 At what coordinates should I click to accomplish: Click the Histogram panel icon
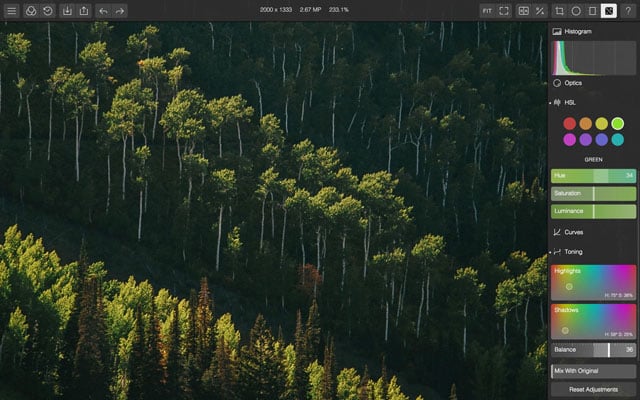tap(557, 31)
